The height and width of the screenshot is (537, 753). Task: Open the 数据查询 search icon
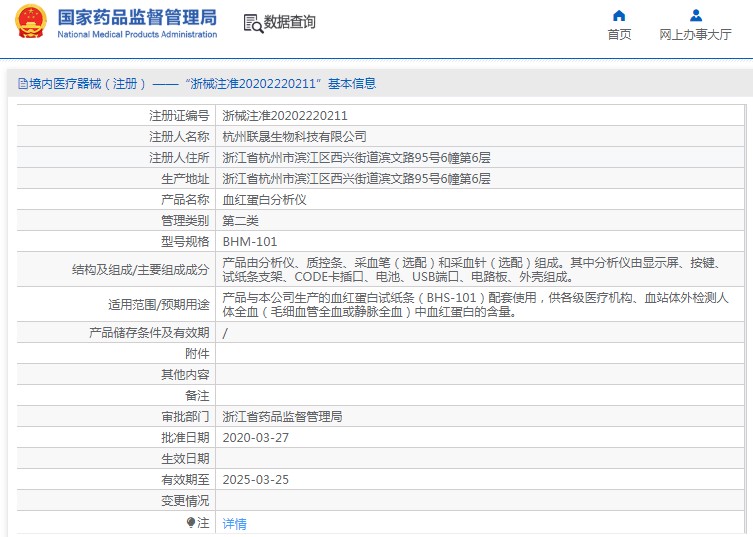[253, 23]
